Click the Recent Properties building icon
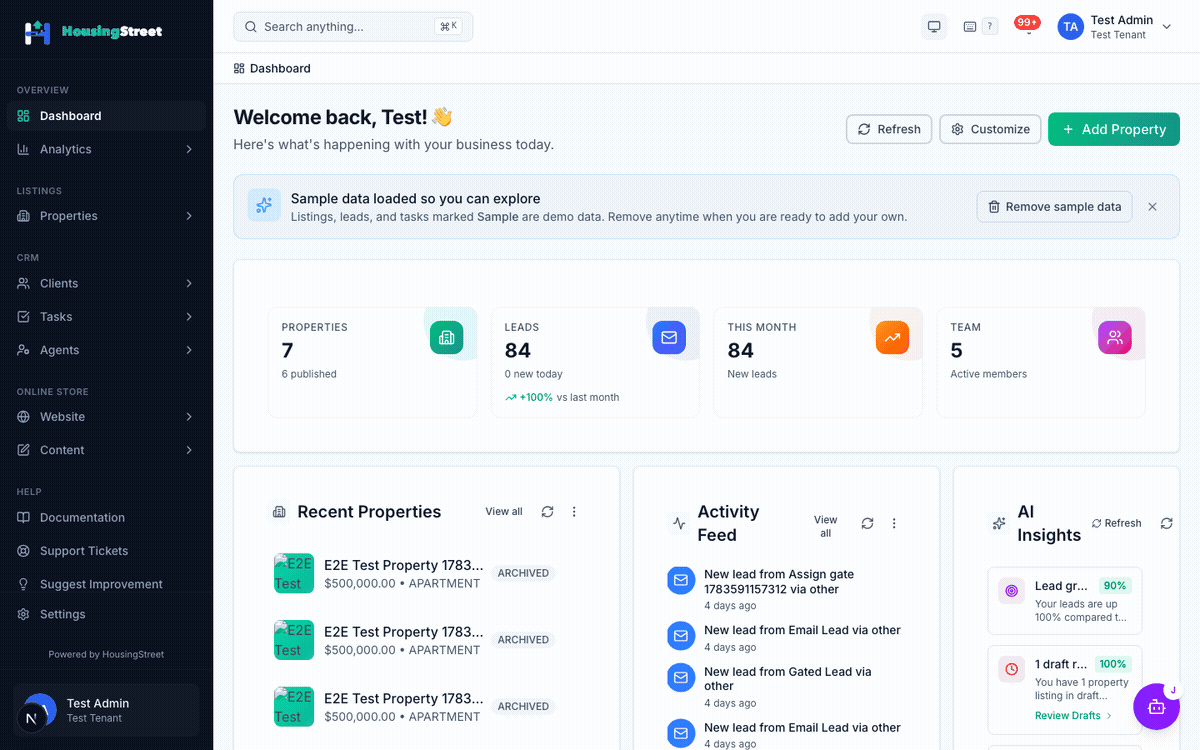1200x750 pixels. 279,511
